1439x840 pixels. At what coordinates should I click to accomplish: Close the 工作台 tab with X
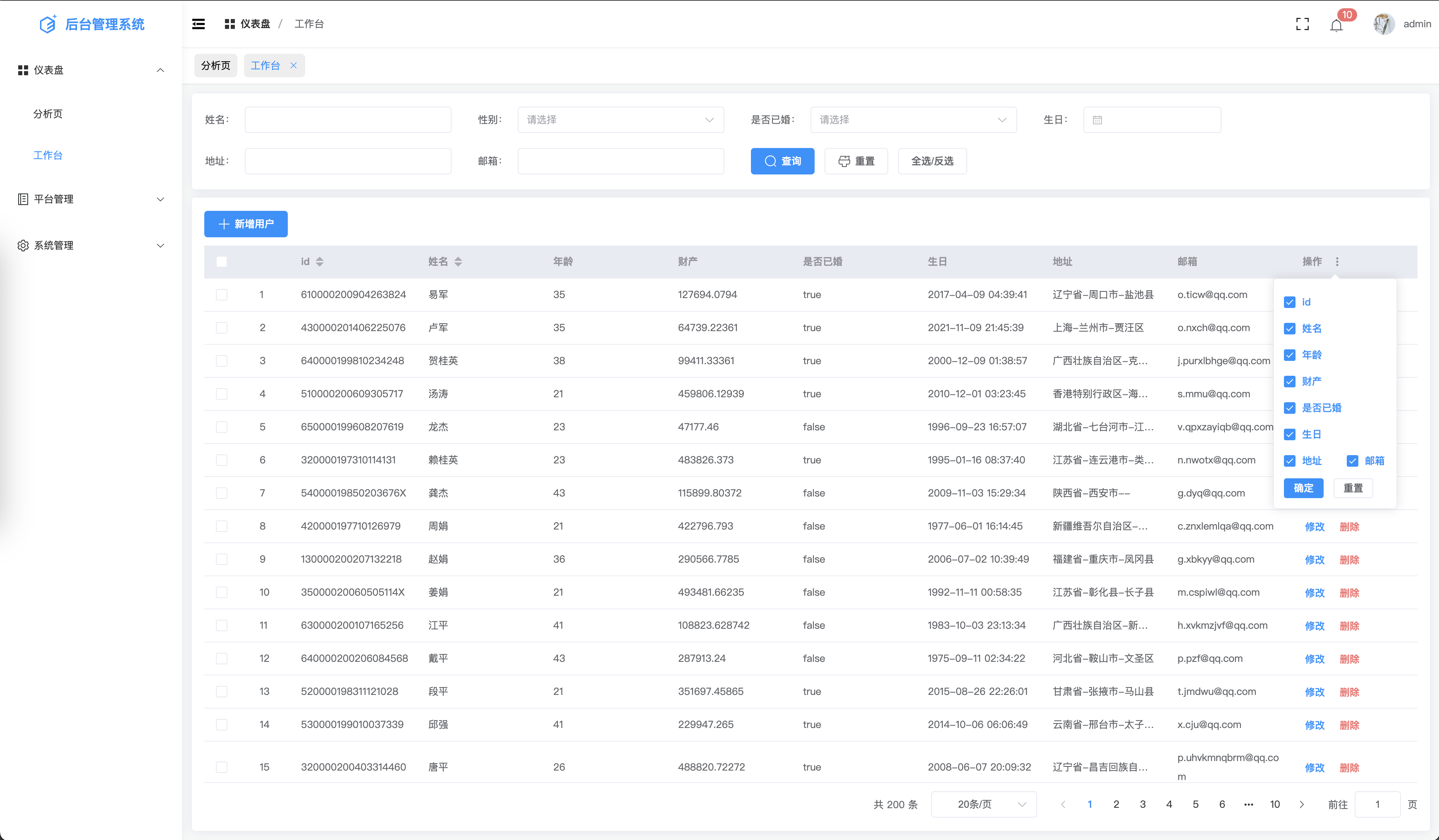[x=294, y=66]
